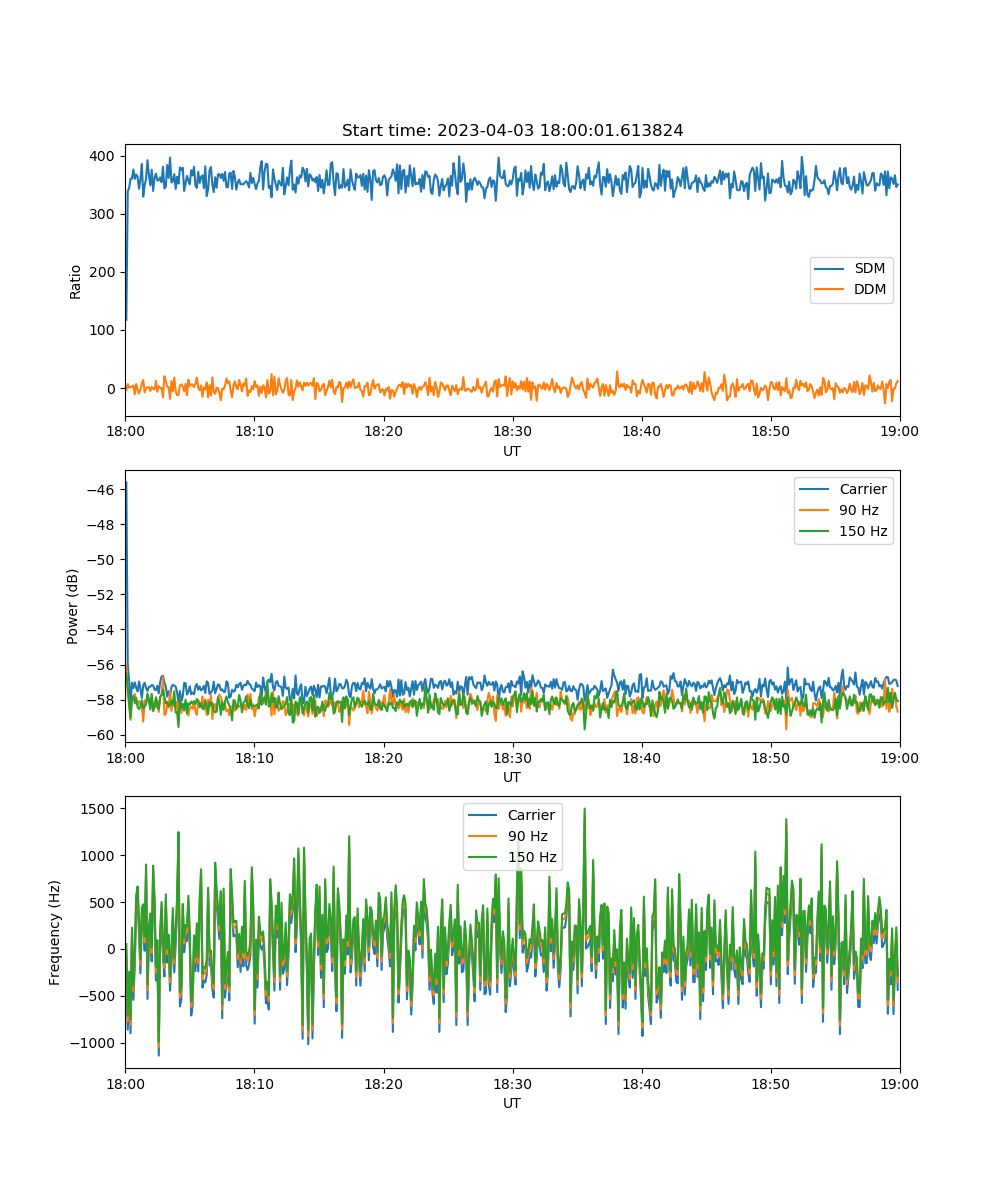Click the 0 tick on the Frequency axis
The width and height of the screenshot is (1000, 1200).
coord(112,949)
